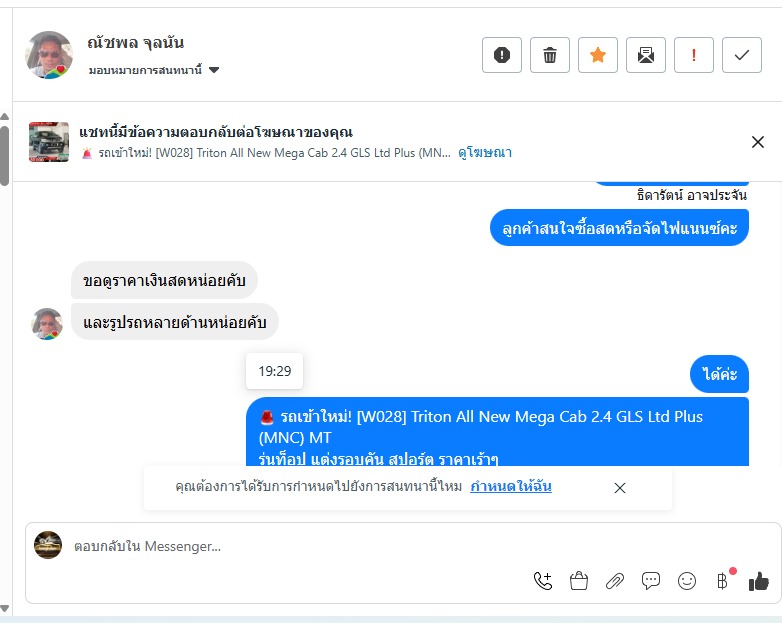This screenshot has height=623, width=782.
Task: Toggle the red exclamation priority flag
Action: [x=694, y=55]
